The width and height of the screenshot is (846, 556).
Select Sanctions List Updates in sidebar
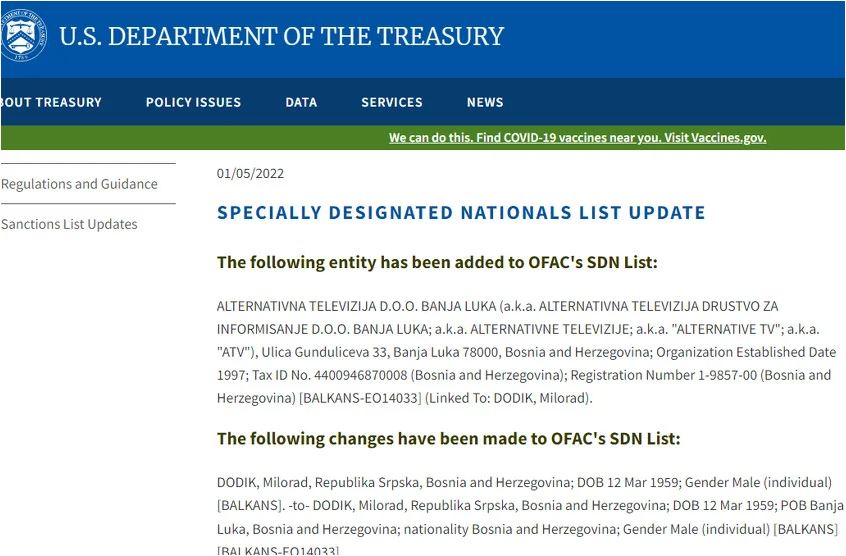(70, 224)
